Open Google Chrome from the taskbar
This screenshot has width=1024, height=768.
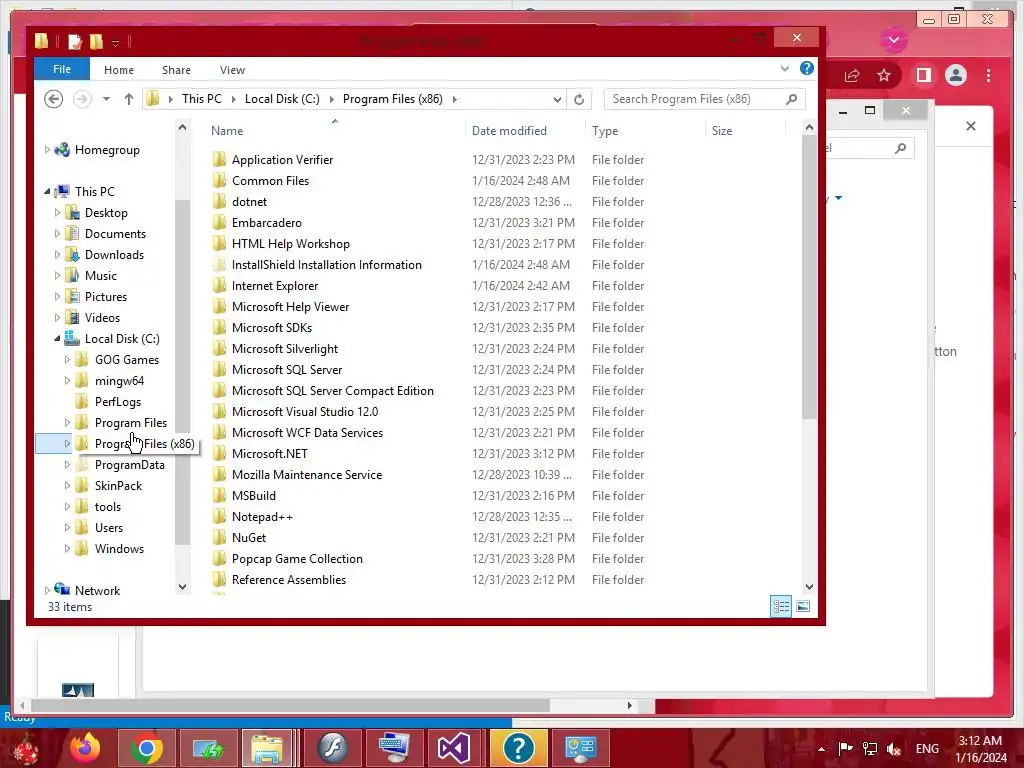(146, 748)
